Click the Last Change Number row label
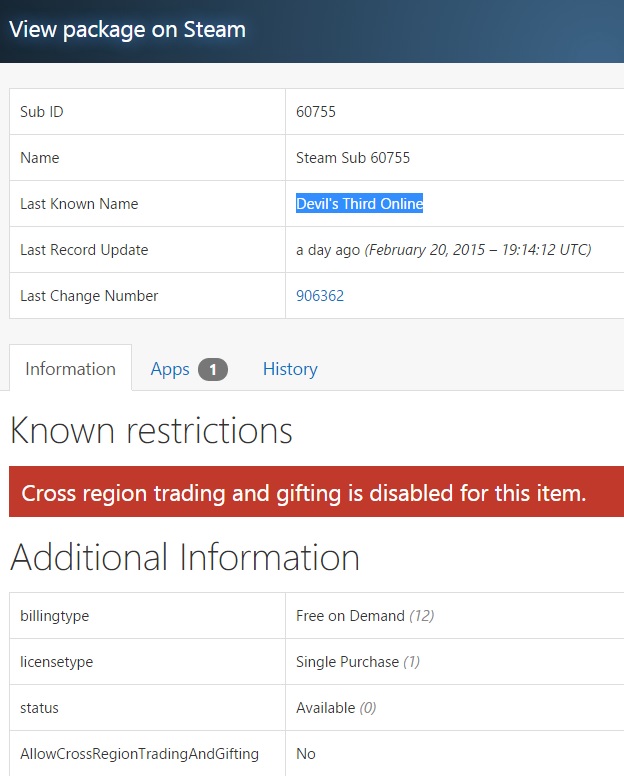 (x=89, y=296)
